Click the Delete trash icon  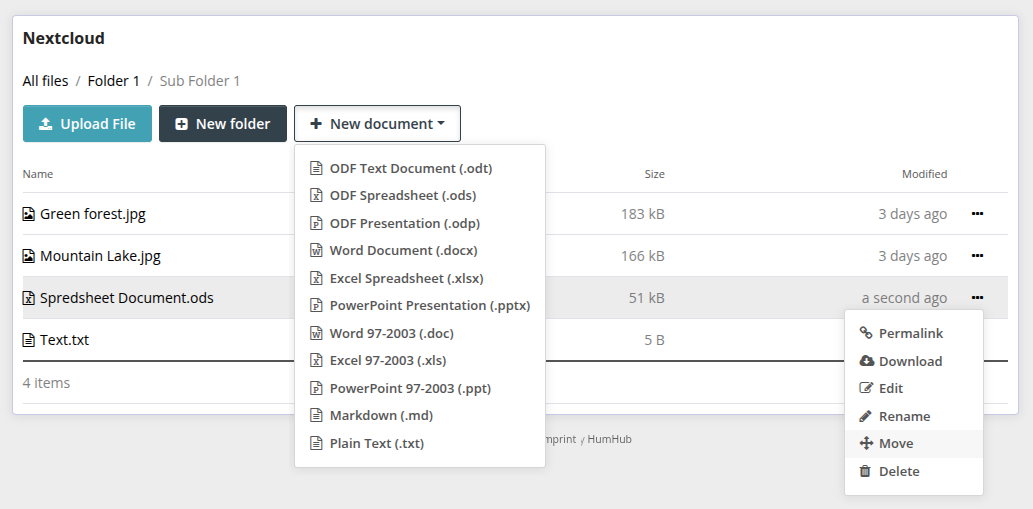point(866,471)
